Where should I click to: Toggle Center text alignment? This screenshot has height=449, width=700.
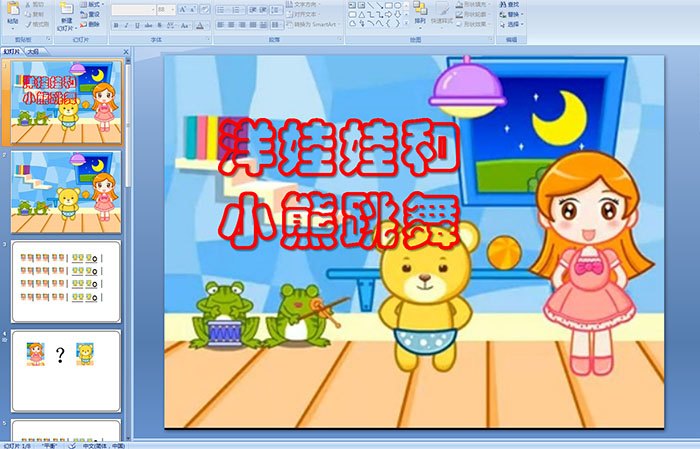pos(231,25)
